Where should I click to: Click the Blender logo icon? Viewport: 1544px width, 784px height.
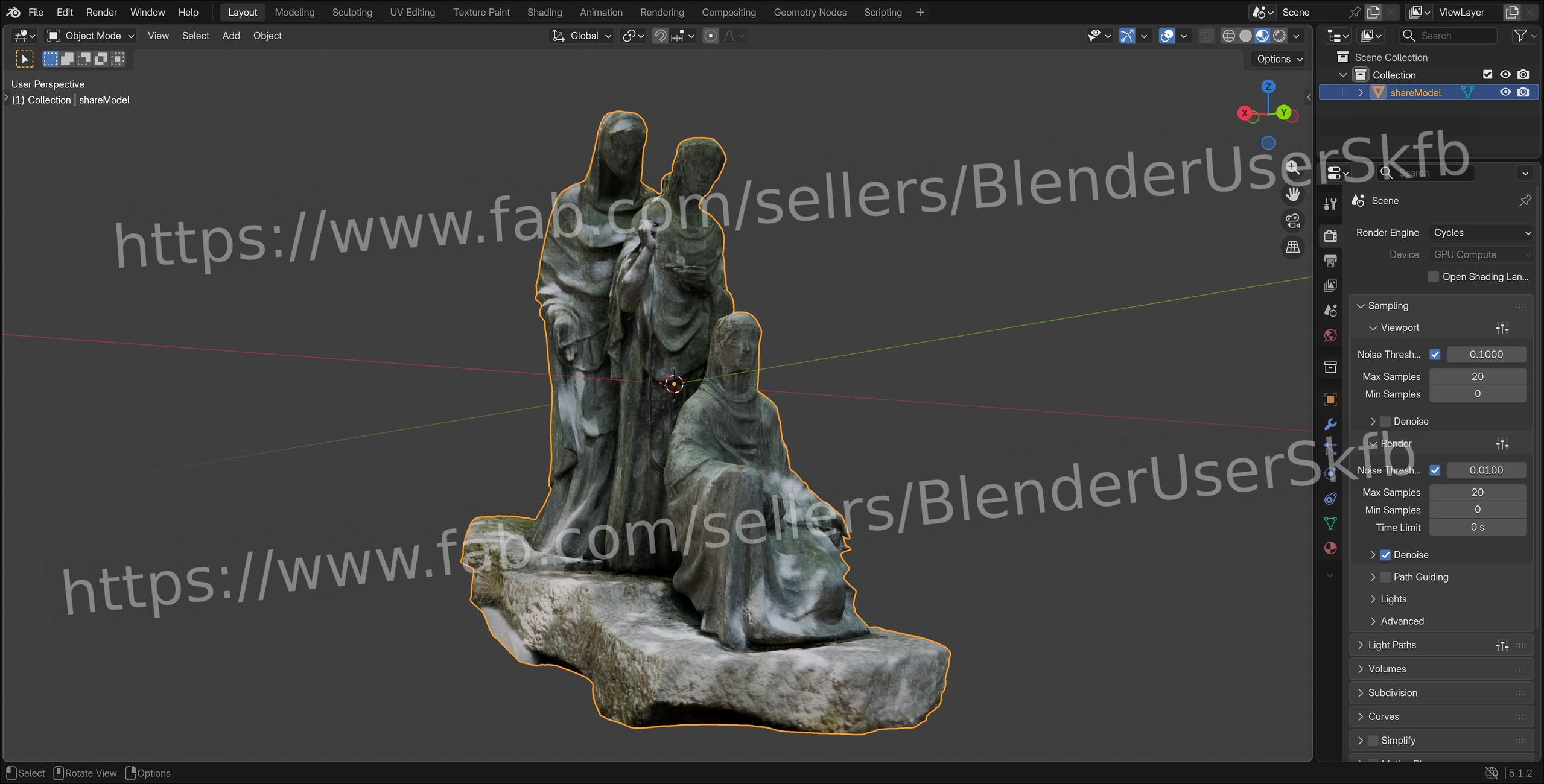tap(13, 12)
